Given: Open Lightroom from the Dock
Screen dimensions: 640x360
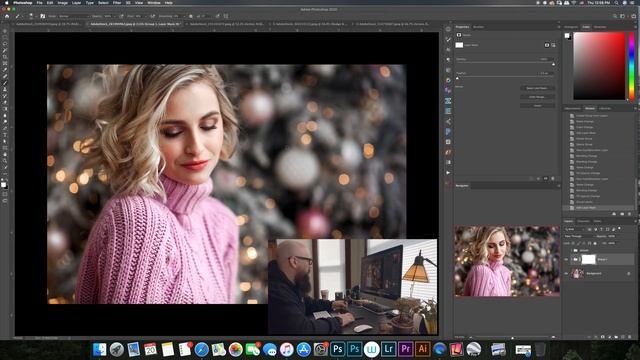Looking at the screenshot, I should (x=388, y=349).
